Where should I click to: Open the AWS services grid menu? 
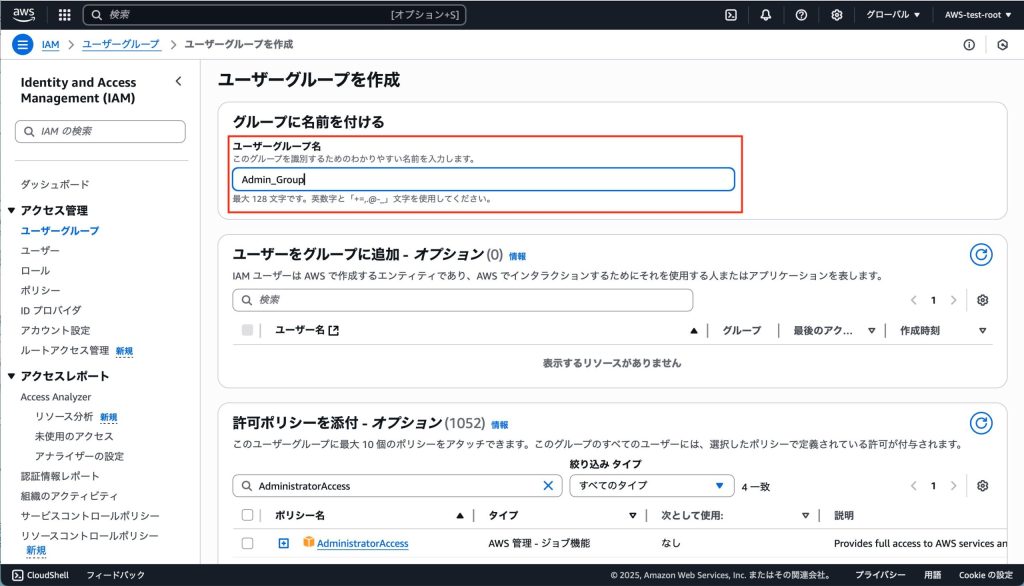click(x=64, y=14)
